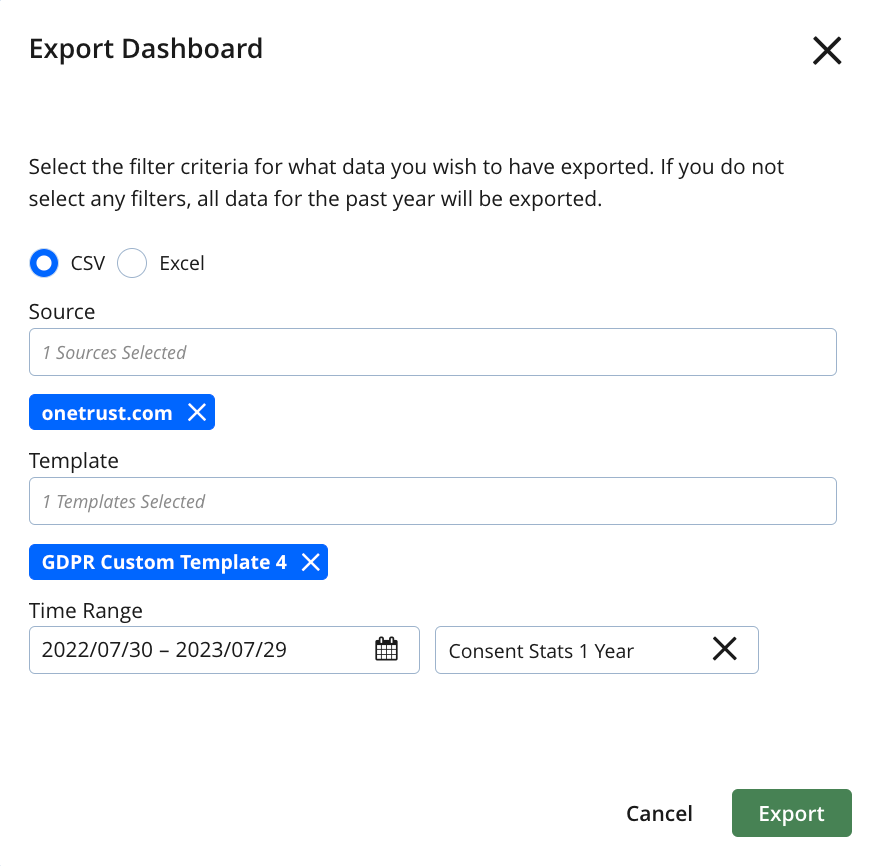Cancel the dashboard export
The width and height of the screenshot is (880, 866).
(x=659, y=813)
